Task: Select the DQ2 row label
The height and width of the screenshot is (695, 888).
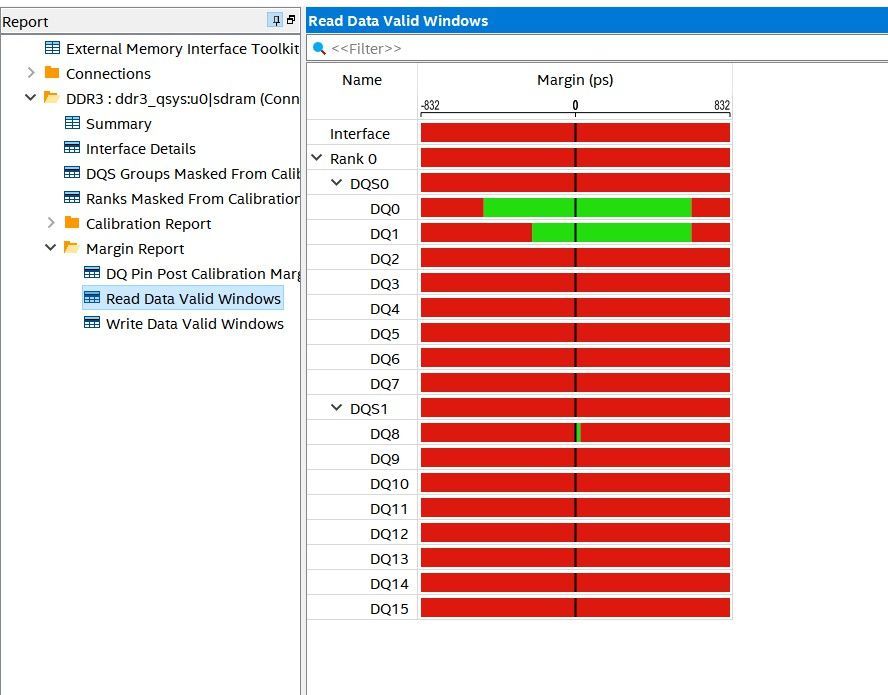Action: pyautogui.click(x=385, y=259)
